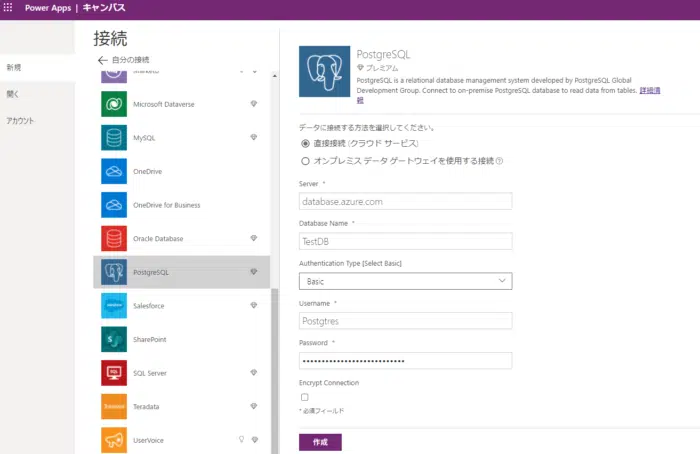The width and height of the screenshot is (700, 454).
Task: Select the Microsoft Dataverse connector icon
Action: point(114,104)
